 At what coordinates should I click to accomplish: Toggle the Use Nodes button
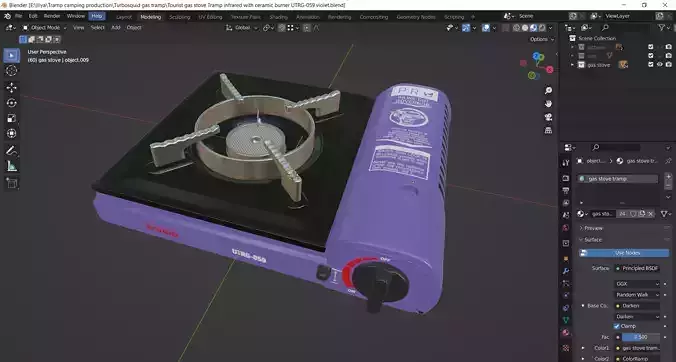coord(624,253)
